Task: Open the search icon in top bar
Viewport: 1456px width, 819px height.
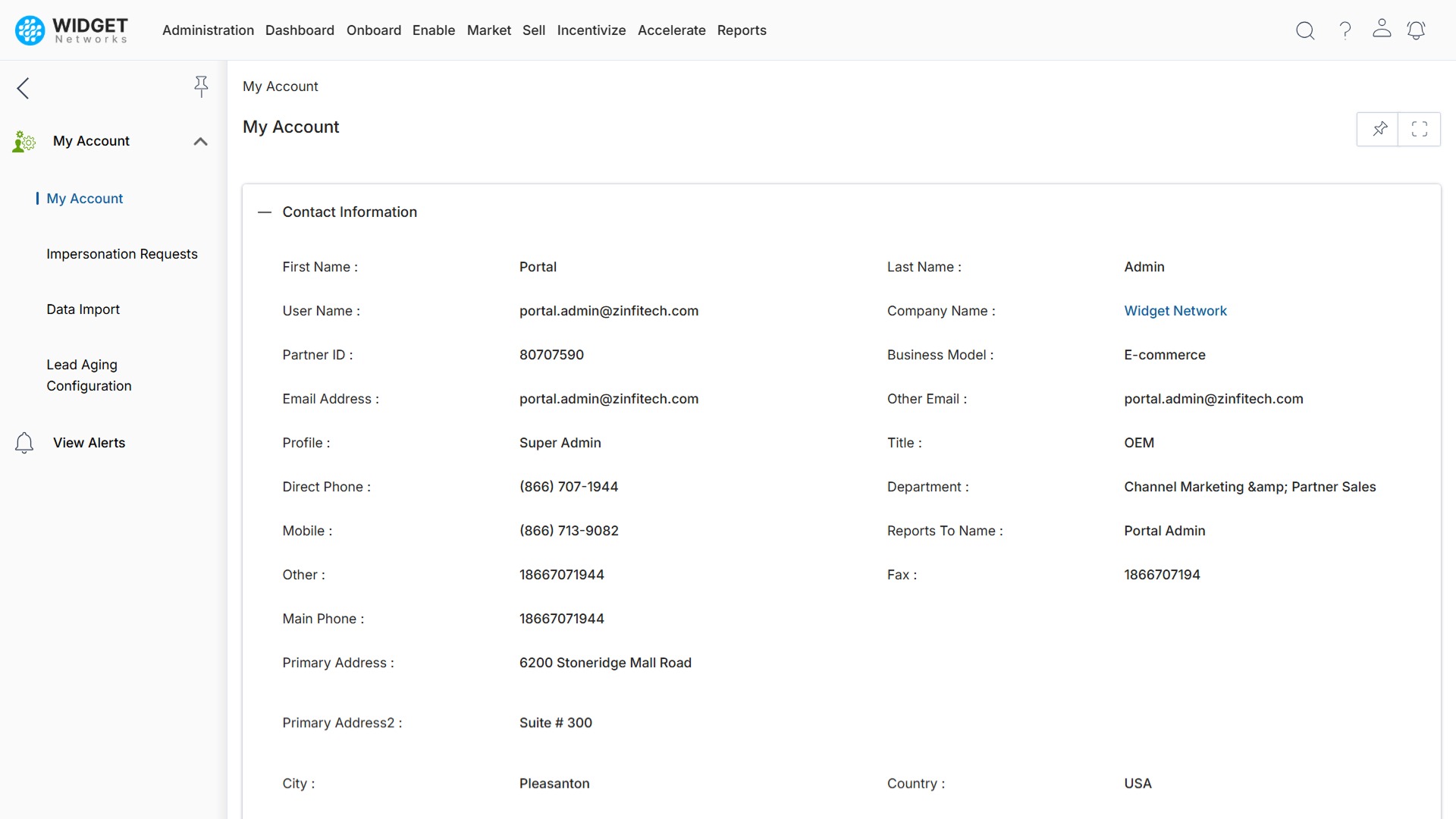Action: [x=1305, y=30]
